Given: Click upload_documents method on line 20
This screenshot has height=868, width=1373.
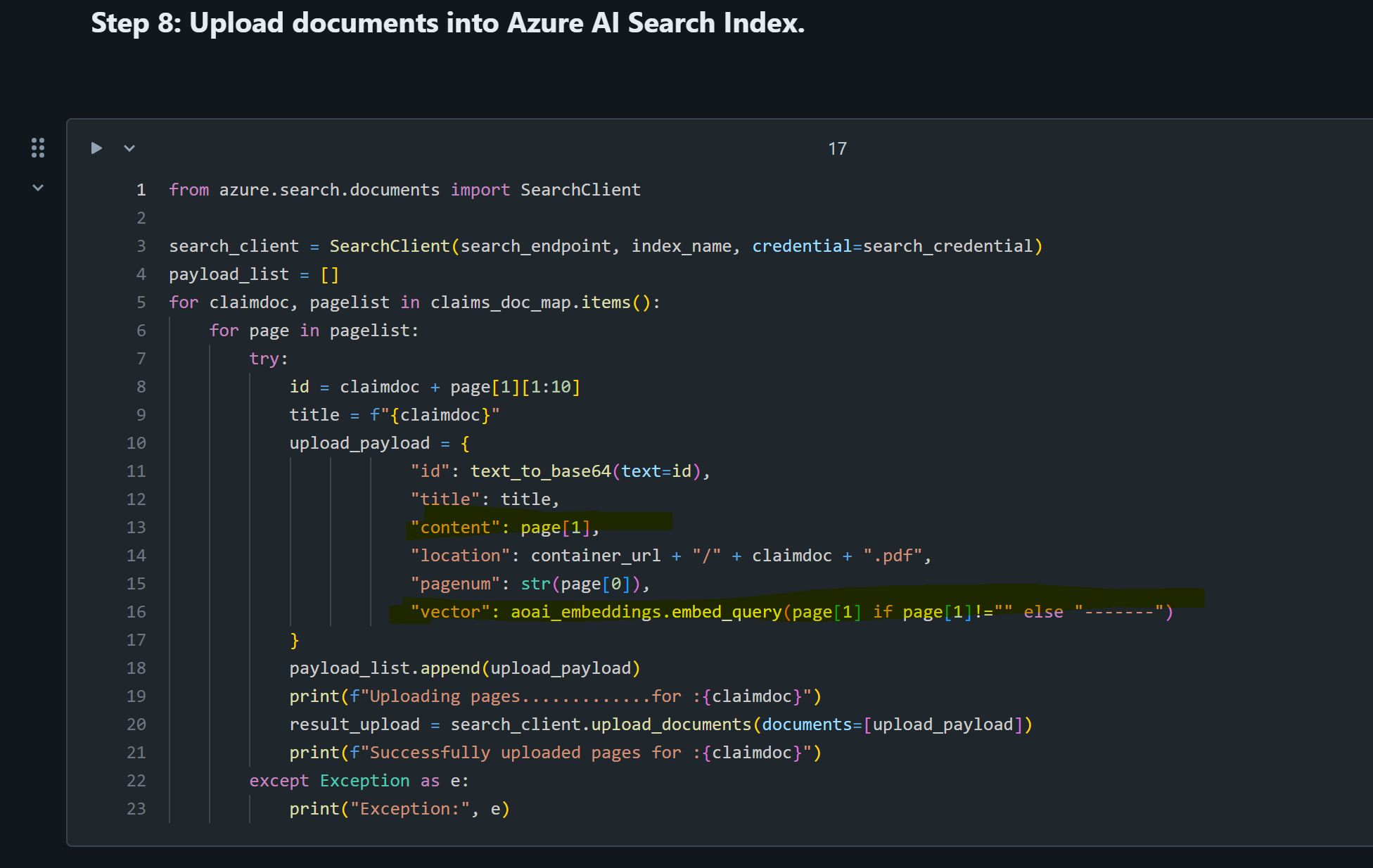Looking at the screenshot, I should tap(671, 725).
